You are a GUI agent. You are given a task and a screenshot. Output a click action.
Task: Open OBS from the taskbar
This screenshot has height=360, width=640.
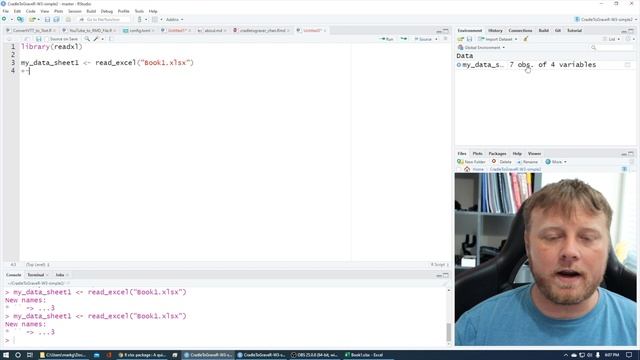314,355
